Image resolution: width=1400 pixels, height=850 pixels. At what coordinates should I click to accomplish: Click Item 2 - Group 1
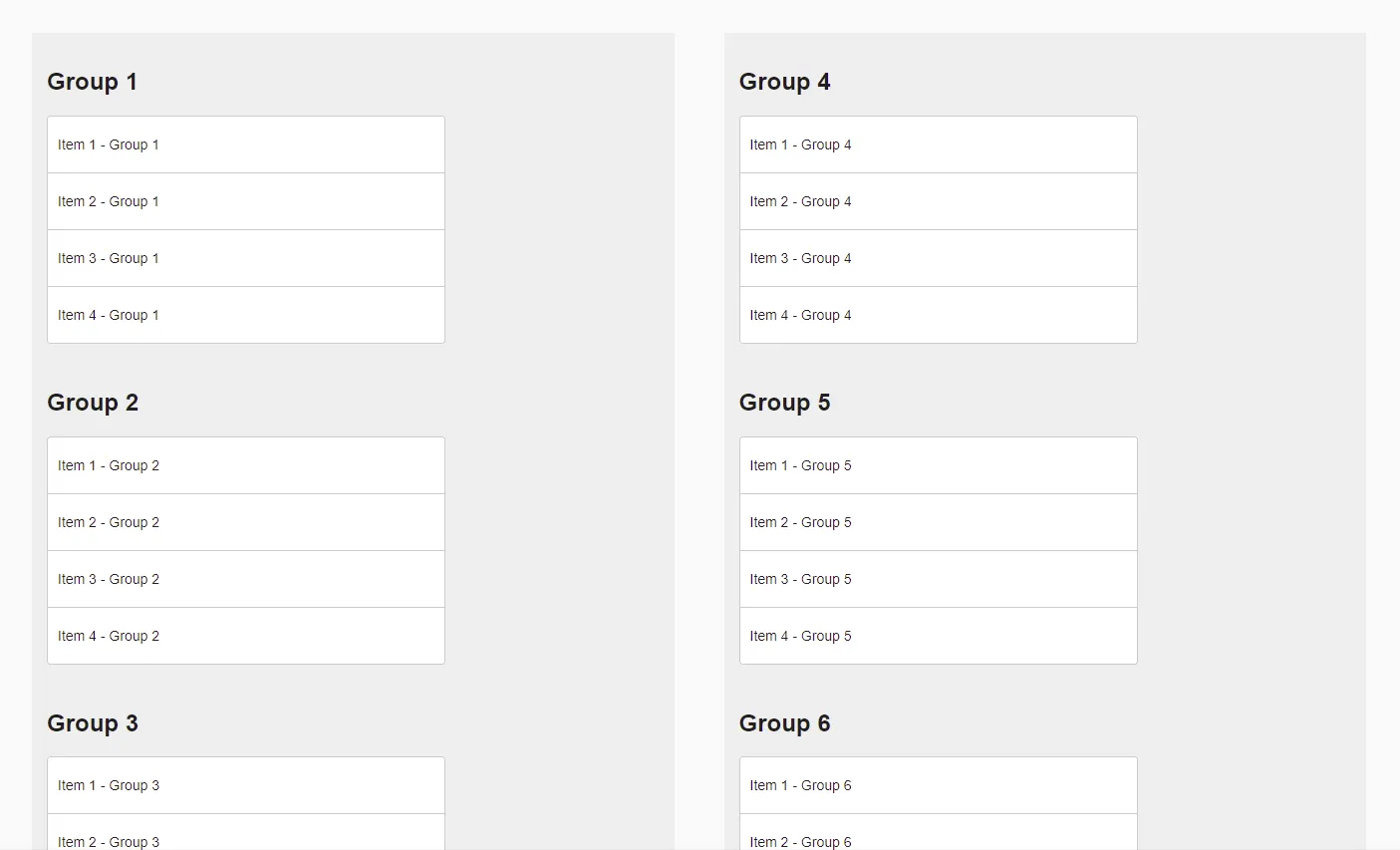coord(245,201)
